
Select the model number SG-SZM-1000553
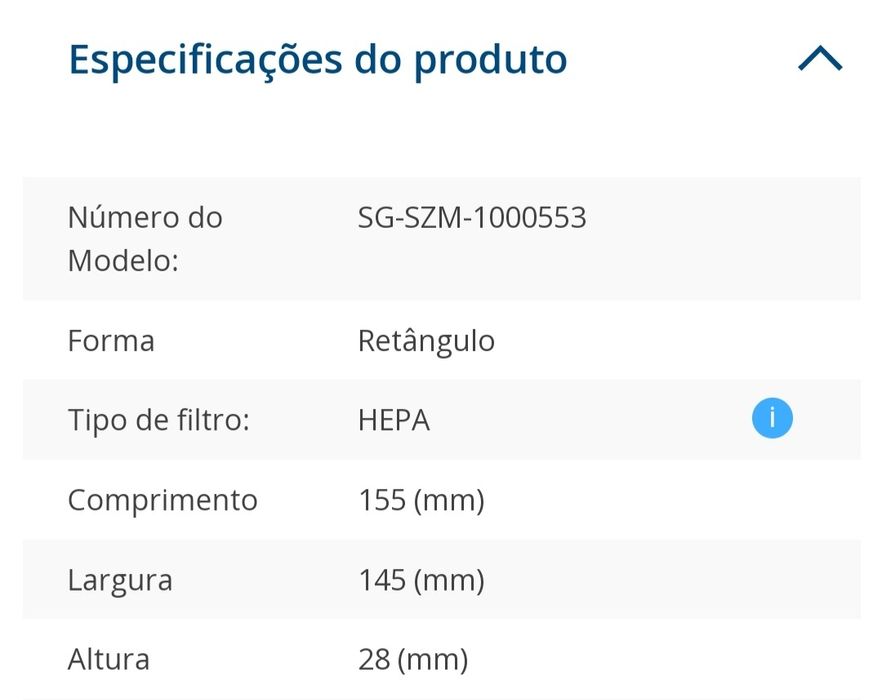tap(472, 217)
